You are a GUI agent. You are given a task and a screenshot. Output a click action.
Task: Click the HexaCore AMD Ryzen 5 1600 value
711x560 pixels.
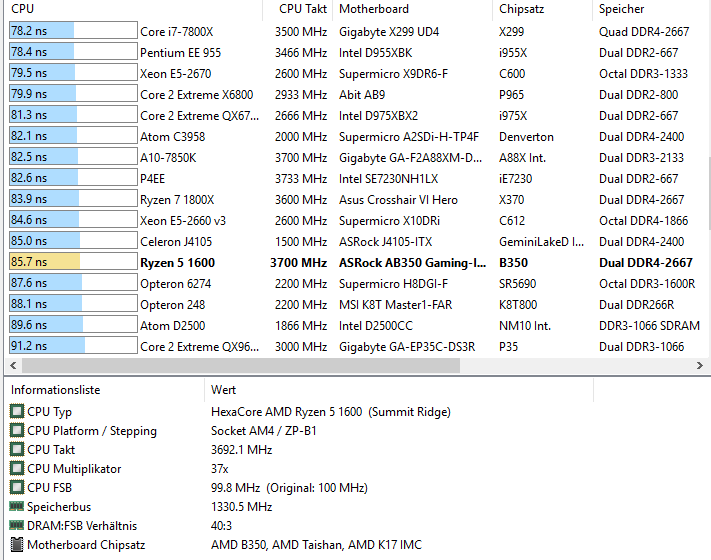pos(331,412)
